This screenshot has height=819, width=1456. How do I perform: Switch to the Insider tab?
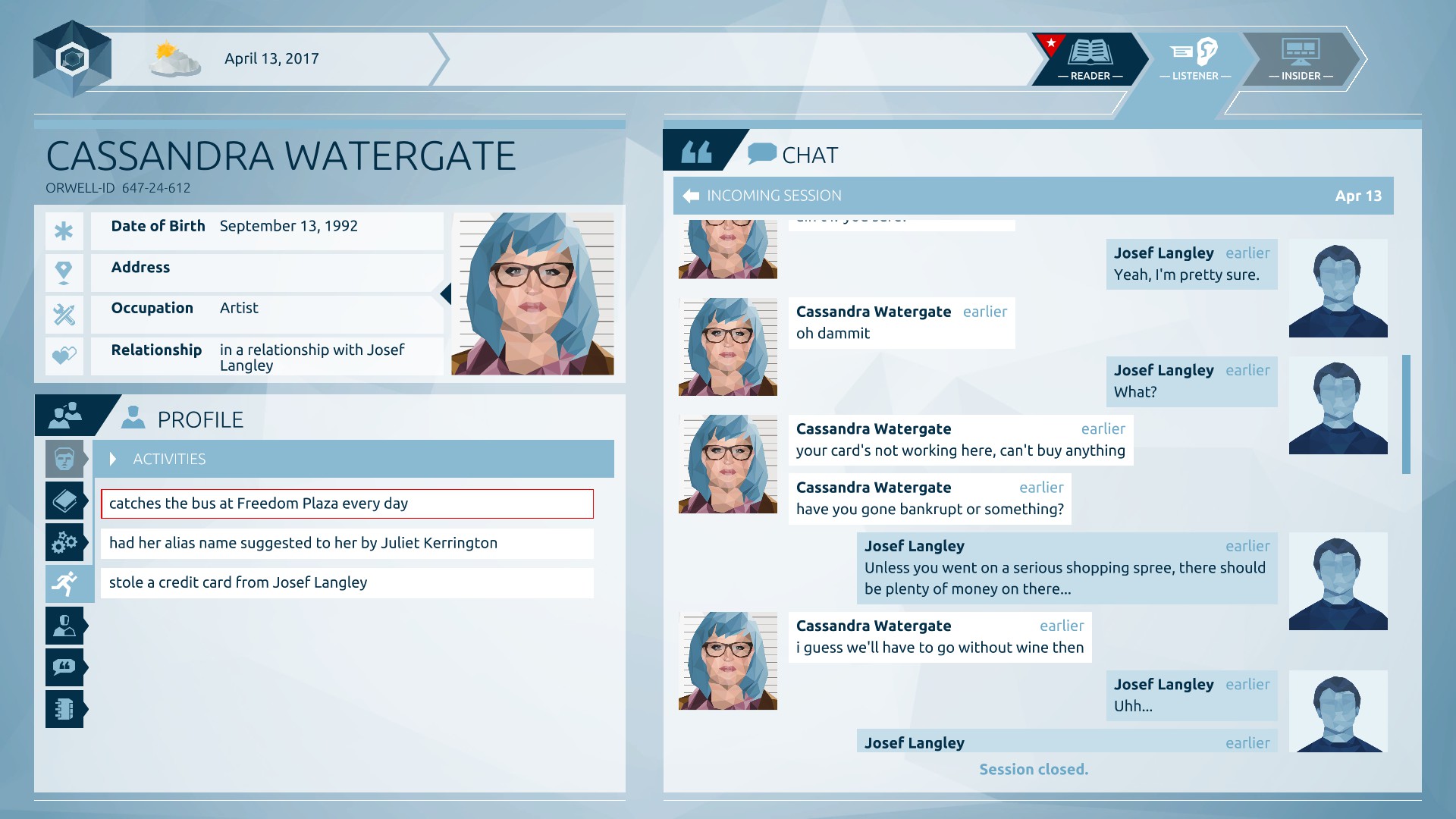tap(1301, 59)
